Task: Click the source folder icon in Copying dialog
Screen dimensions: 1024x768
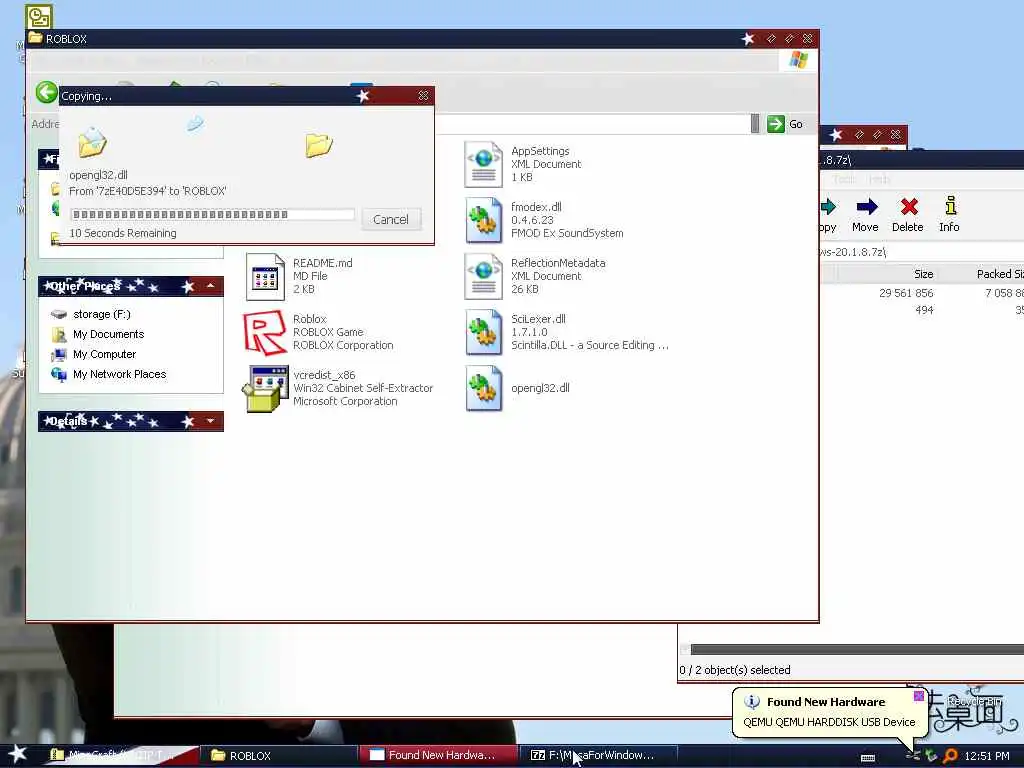Action: 92,143
